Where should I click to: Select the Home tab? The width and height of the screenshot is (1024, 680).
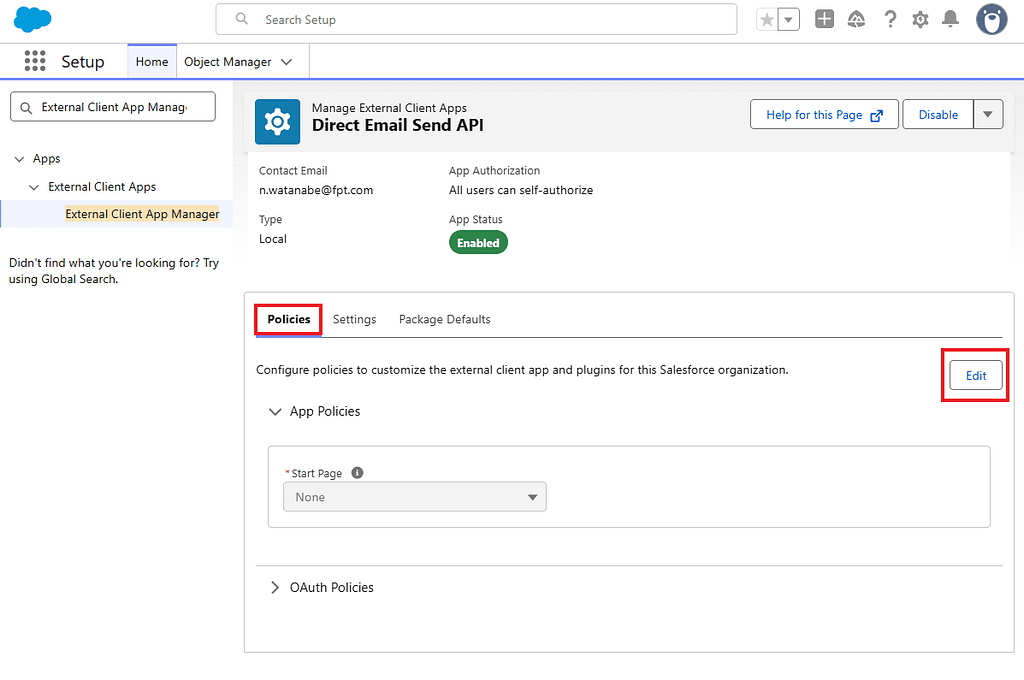(x=152, y=61)
